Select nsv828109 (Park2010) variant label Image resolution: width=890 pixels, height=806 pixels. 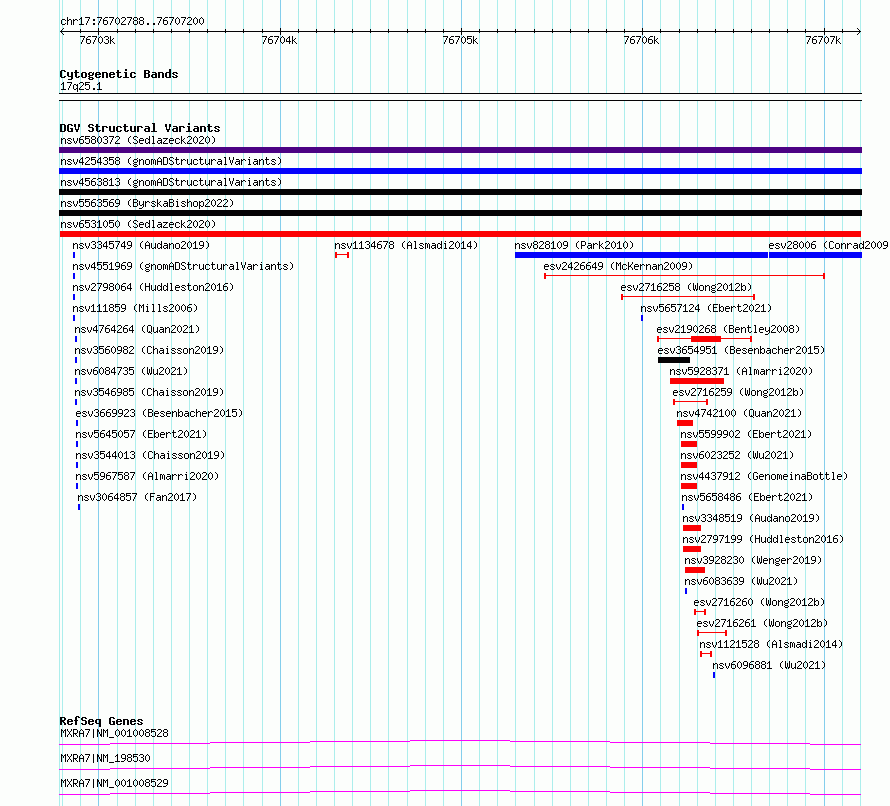click(x=574, y=245)
